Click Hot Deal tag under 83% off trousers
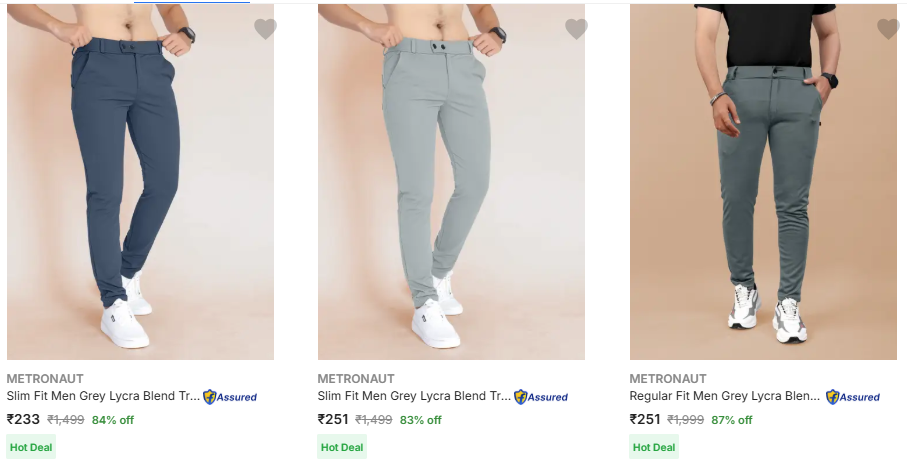 342,447
